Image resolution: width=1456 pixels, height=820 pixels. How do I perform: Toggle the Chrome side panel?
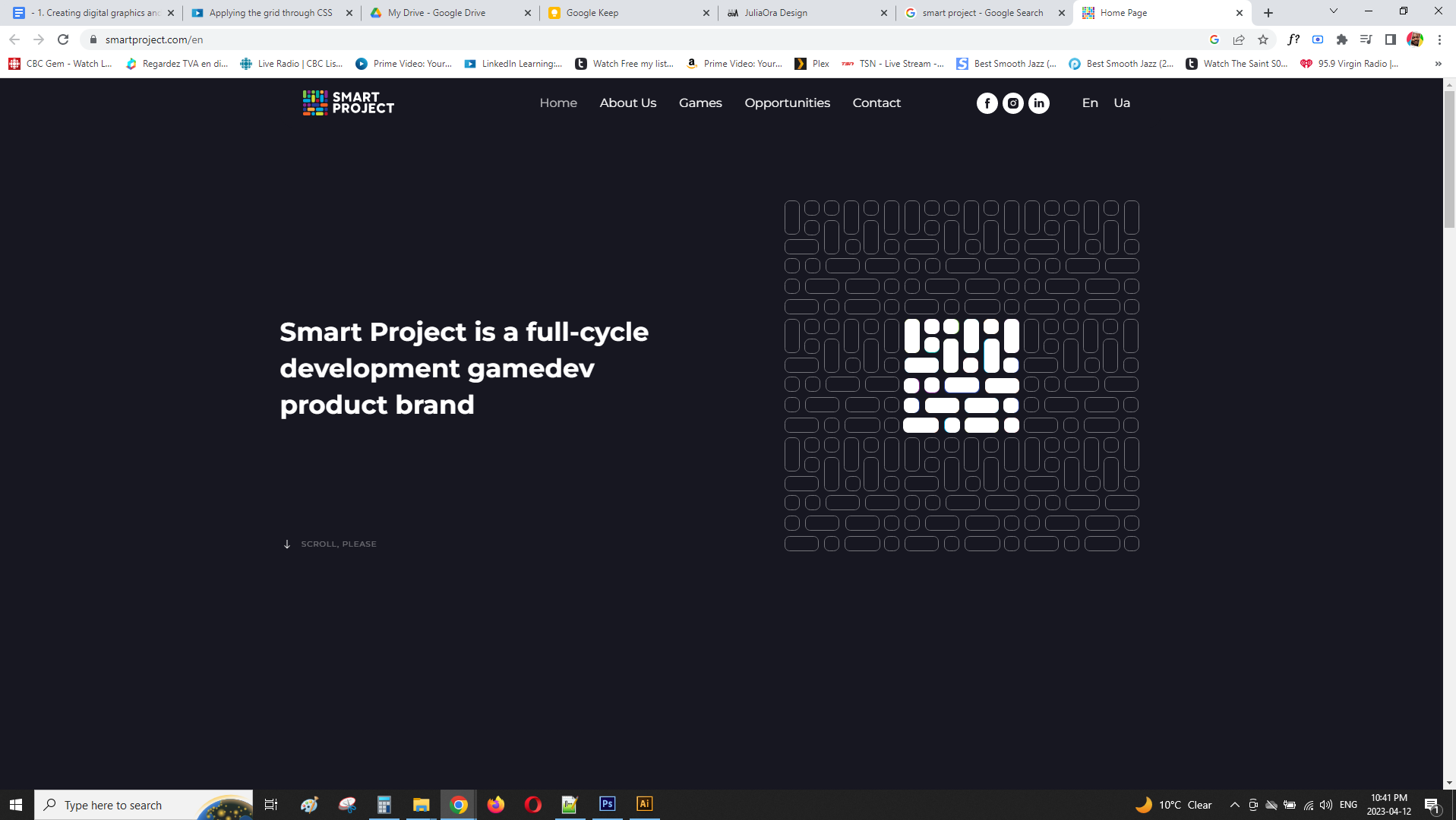pyautogui.click(x=1390, y=39)
